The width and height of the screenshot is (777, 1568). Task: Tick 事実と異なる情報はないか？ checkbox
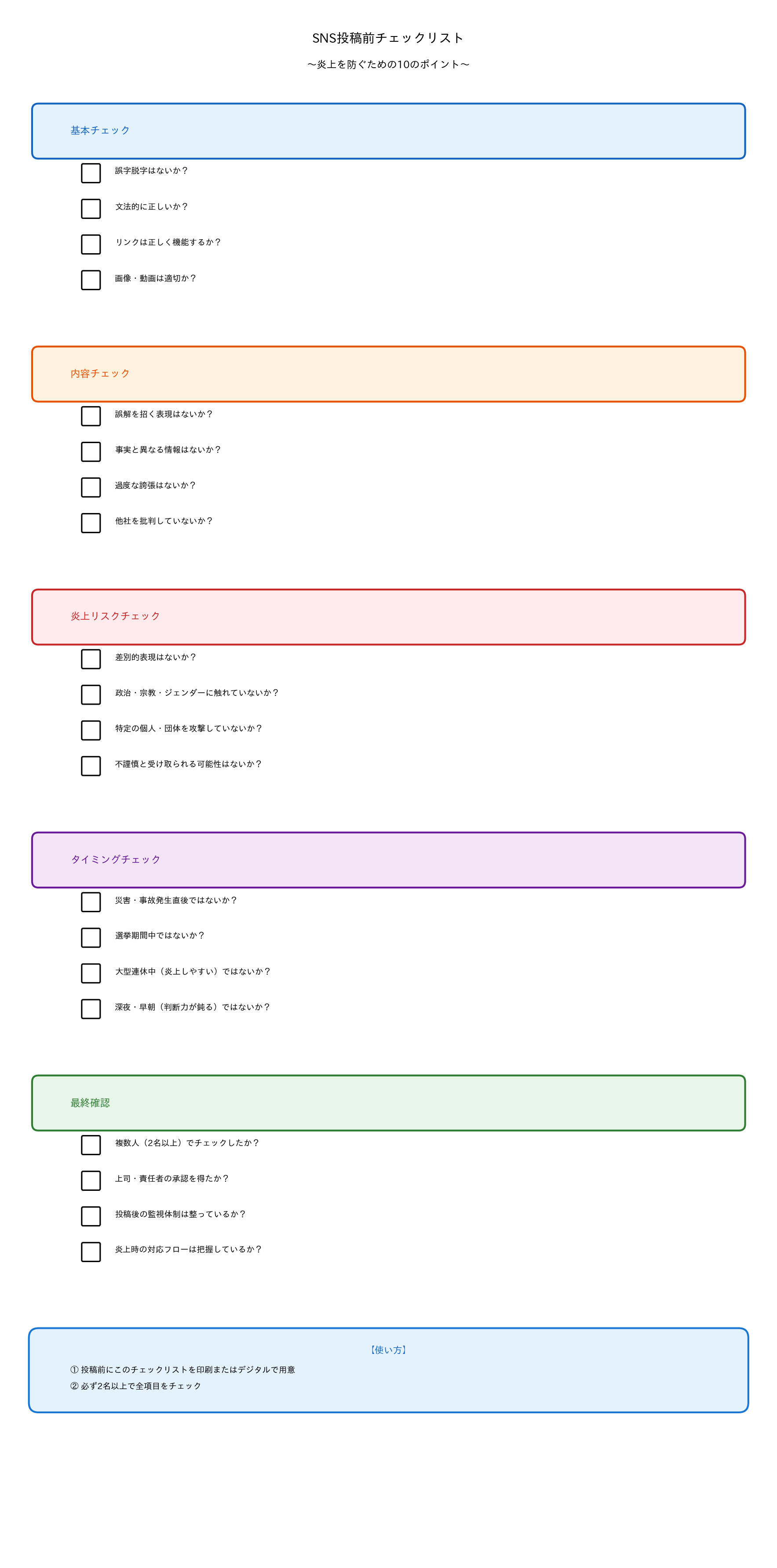91,451
